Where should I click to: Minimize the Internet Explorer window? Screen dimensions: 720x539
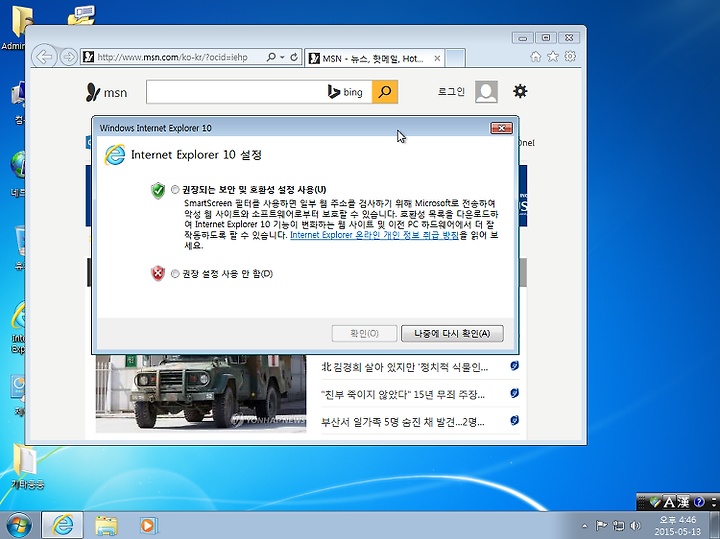point(523,38)
